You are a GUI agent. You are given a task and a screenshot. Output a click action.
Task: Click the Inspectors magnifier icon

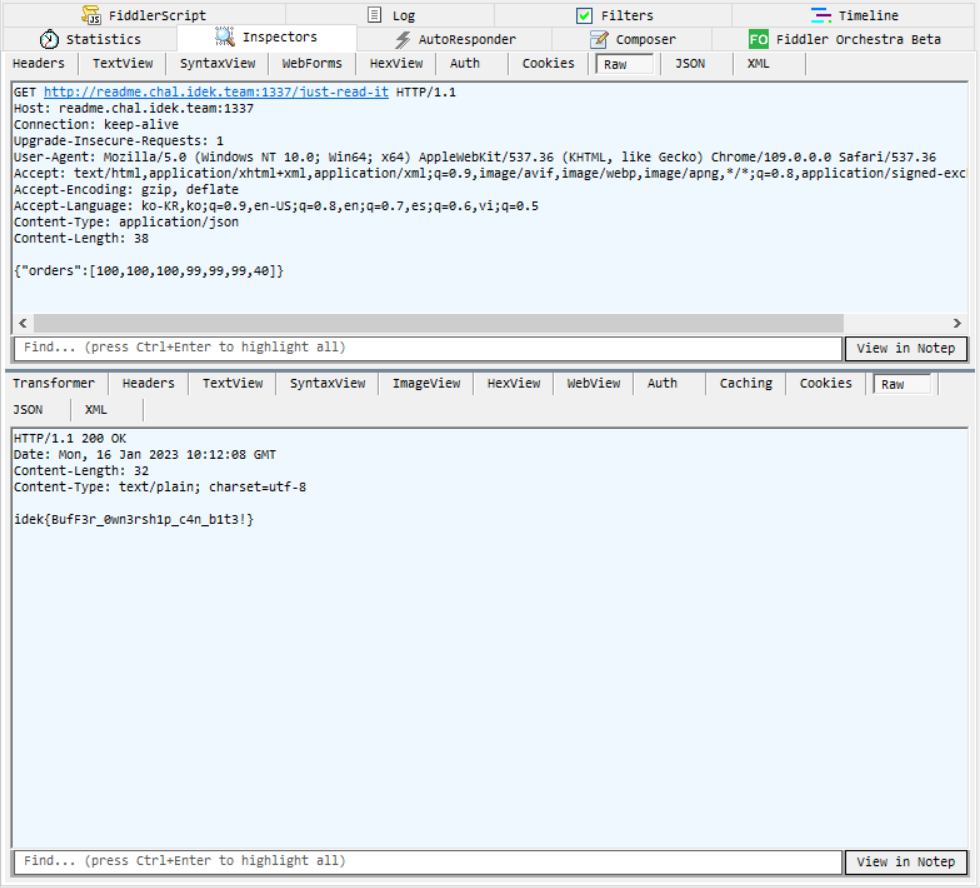coord(224,37)
